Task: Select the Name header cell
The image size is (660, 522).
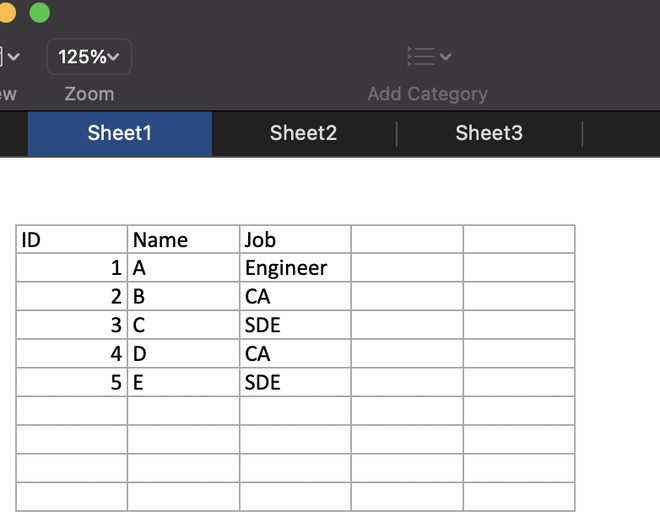Action: [183, 240]
